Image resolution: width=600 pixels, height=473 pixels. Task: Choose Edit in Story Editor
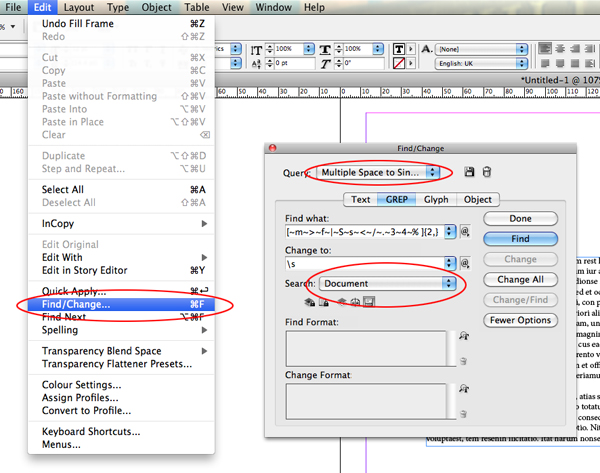point(121,270)
